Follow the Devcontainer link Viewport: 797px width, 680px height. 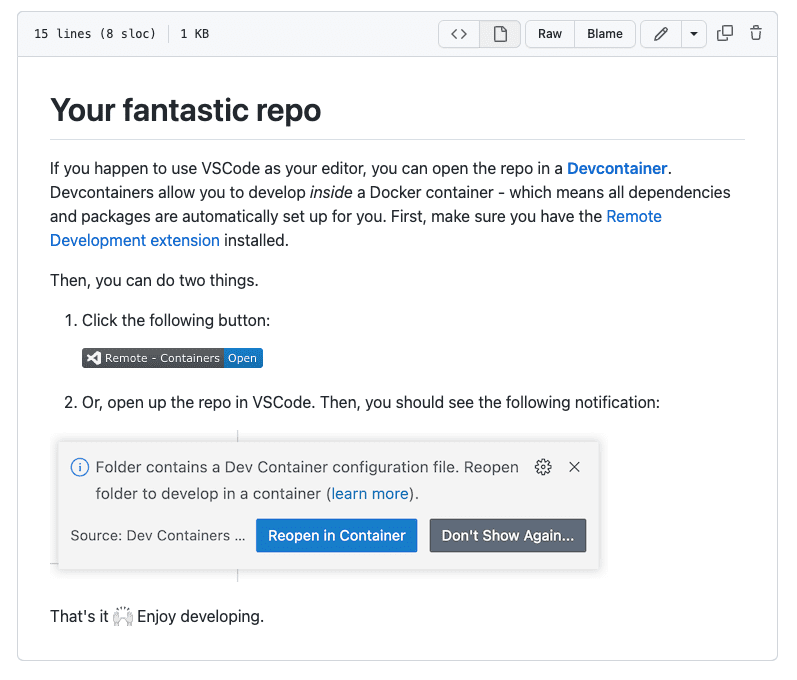[x=617, y=168]
